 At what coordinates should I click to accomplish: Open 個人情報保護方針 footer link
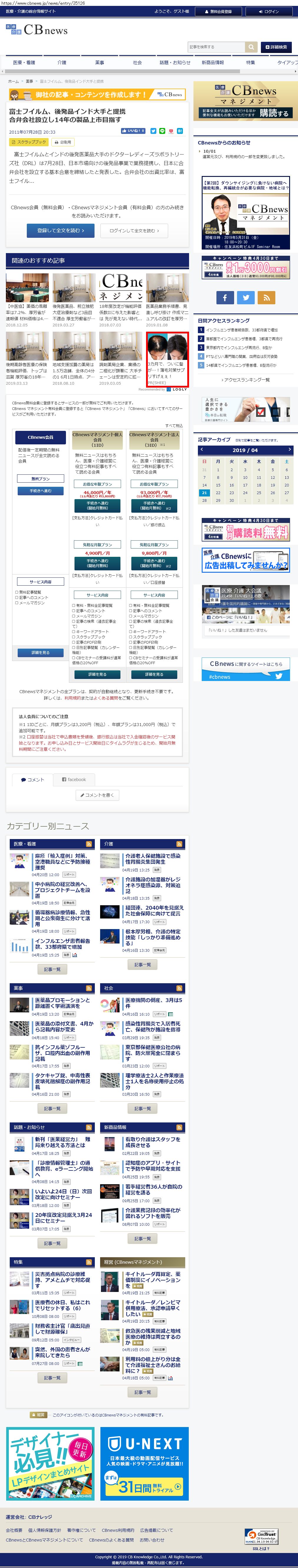tap(44, 1530)
